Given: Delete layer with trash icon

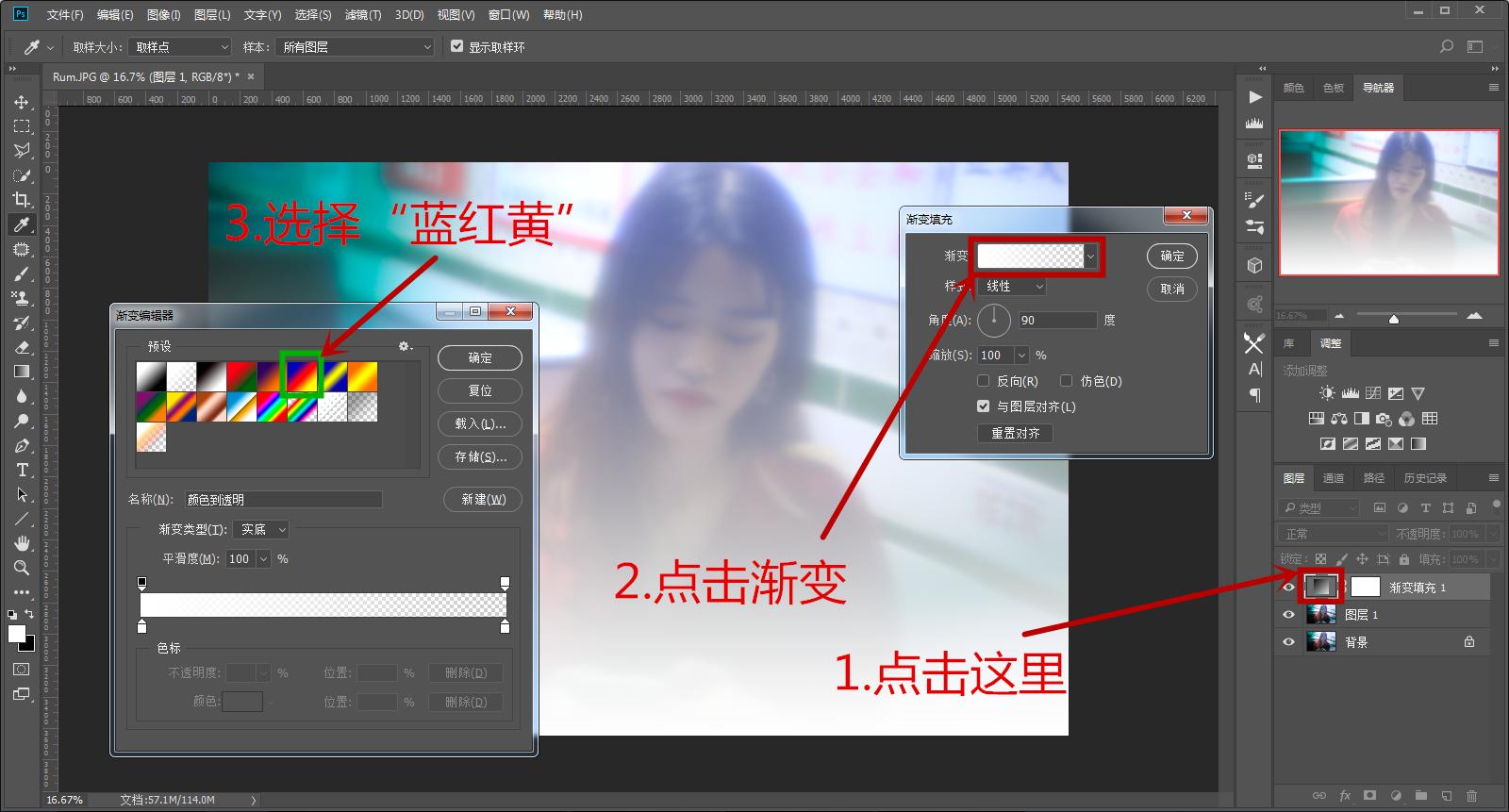Looking at the screenshot, I should pos(1472,796).
